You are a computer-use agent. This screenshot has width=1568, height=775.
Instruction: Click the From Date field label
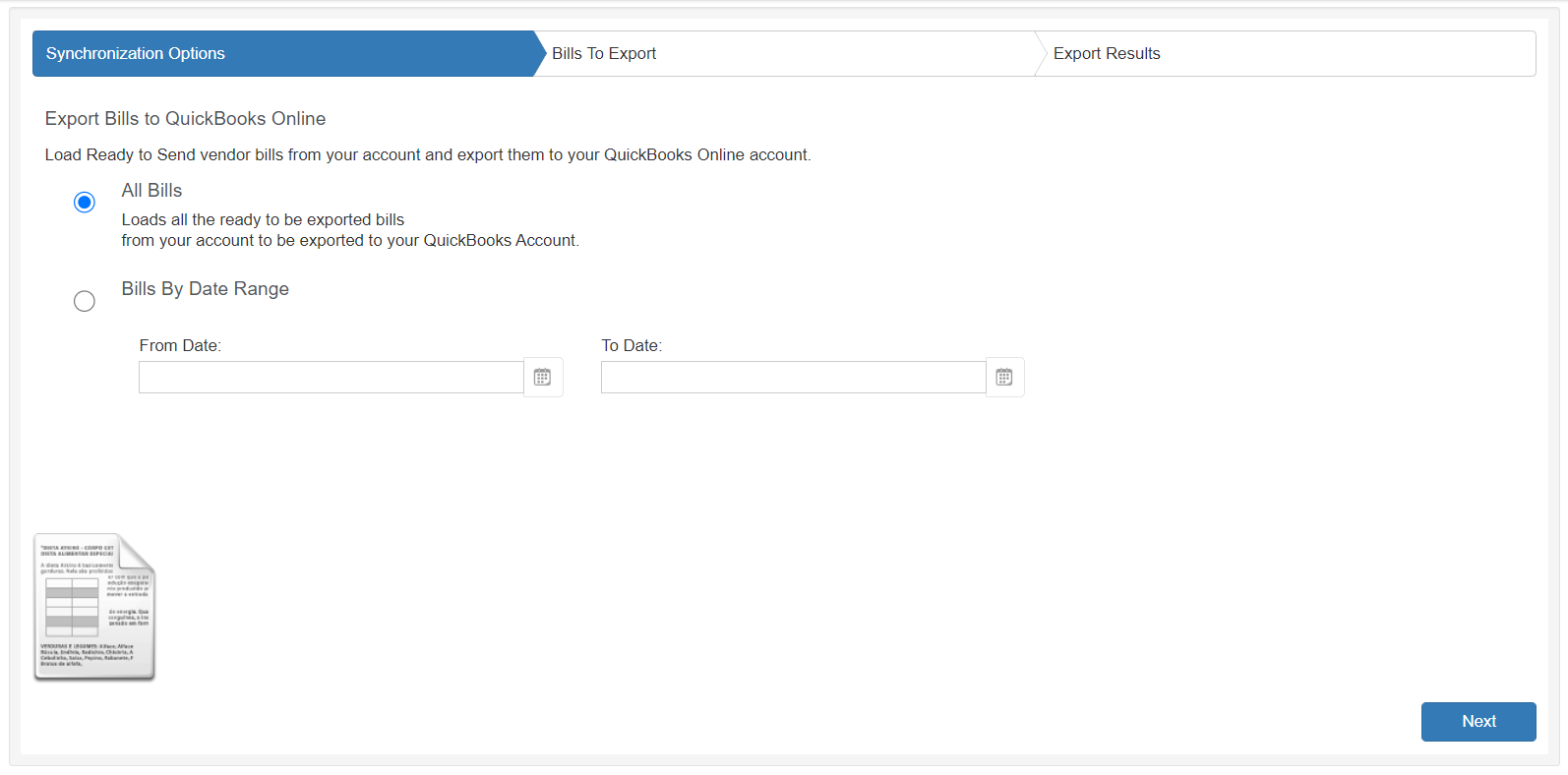click(180, 346)
